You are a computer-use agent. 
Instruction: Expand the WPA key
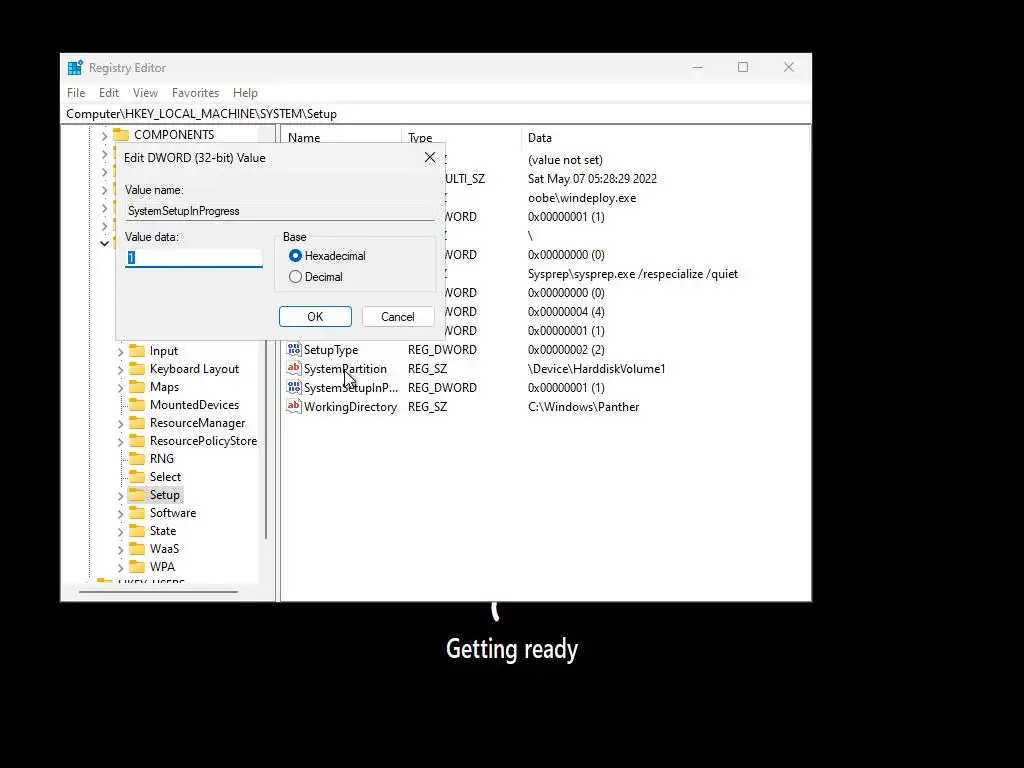[x=120, y=568]
